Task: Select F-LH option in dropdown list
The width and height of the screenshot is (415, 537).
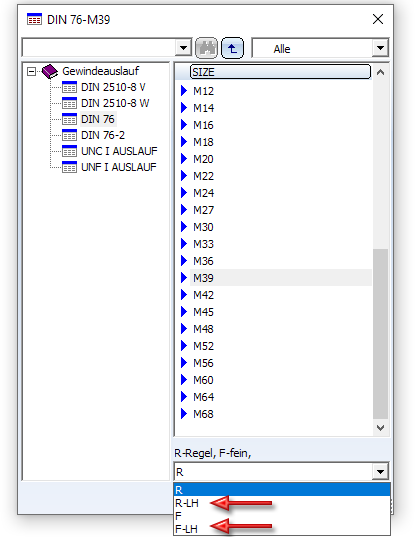Action: click(x=282, y=529)
